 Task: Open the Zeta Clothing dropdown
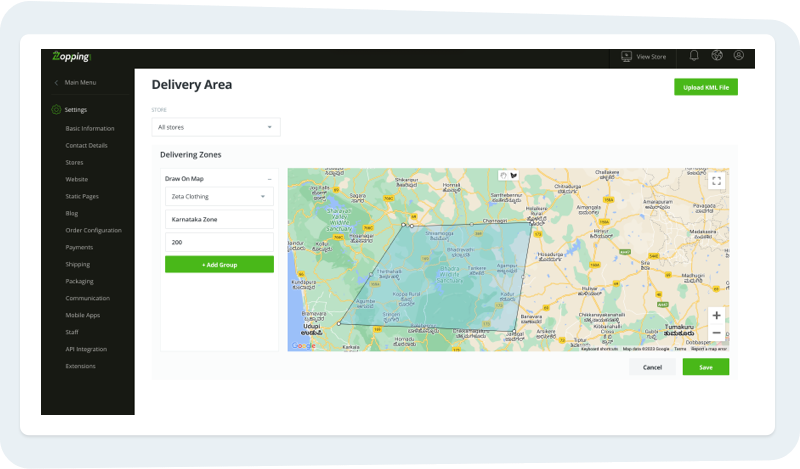coord(219,196)
